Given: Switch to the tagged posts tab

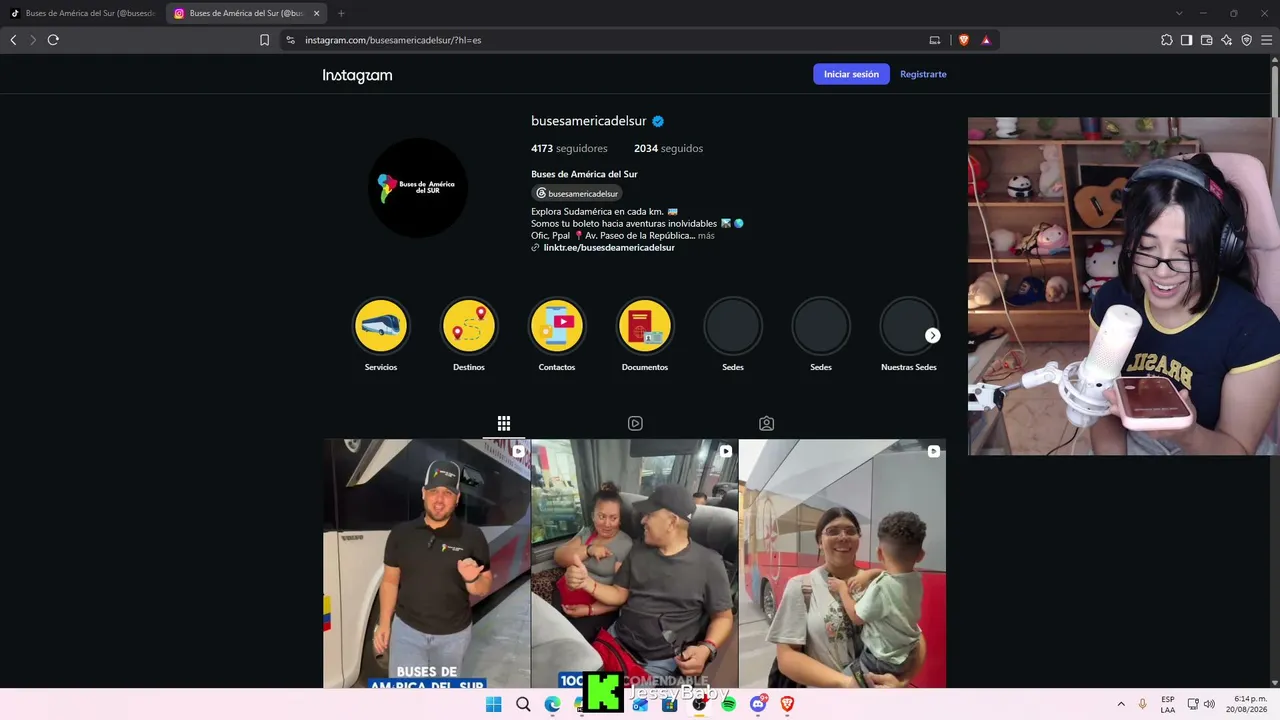Looking at the screenshot, I should pos(766,423).
